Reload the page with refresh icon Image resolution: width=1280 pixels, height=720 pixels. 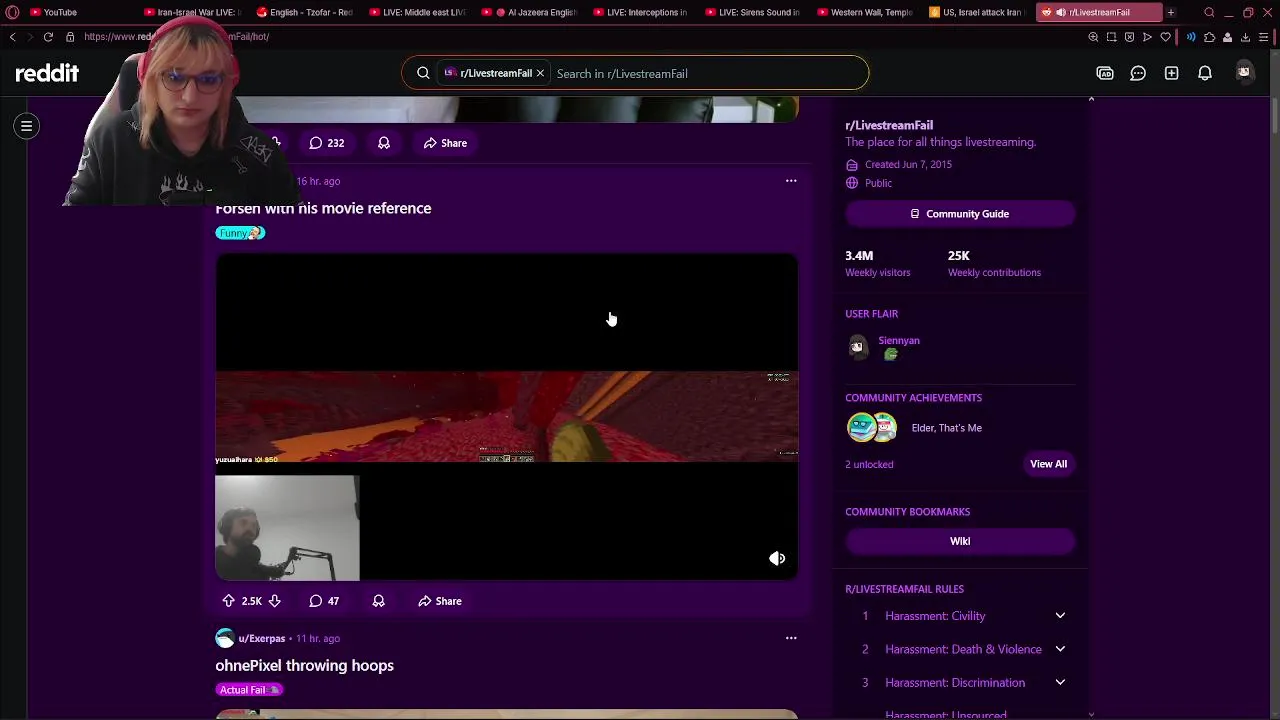click(x=48, y=37)
